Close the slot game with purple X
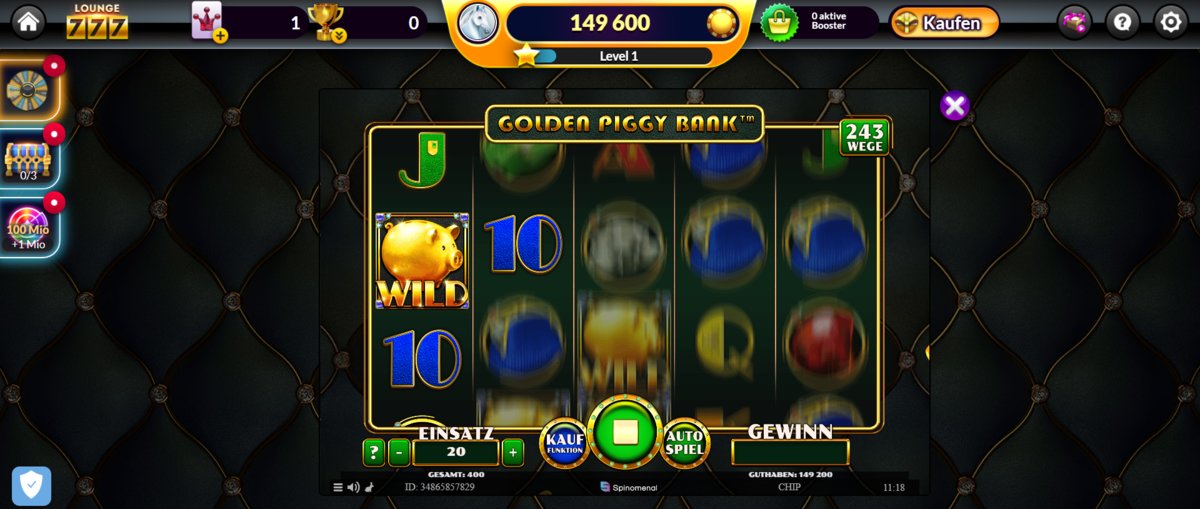1200x509 pixels. tap(955, 106)
